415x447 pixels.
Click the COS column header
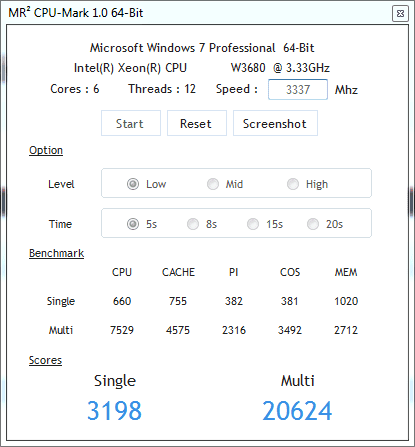tap(290, 272)
